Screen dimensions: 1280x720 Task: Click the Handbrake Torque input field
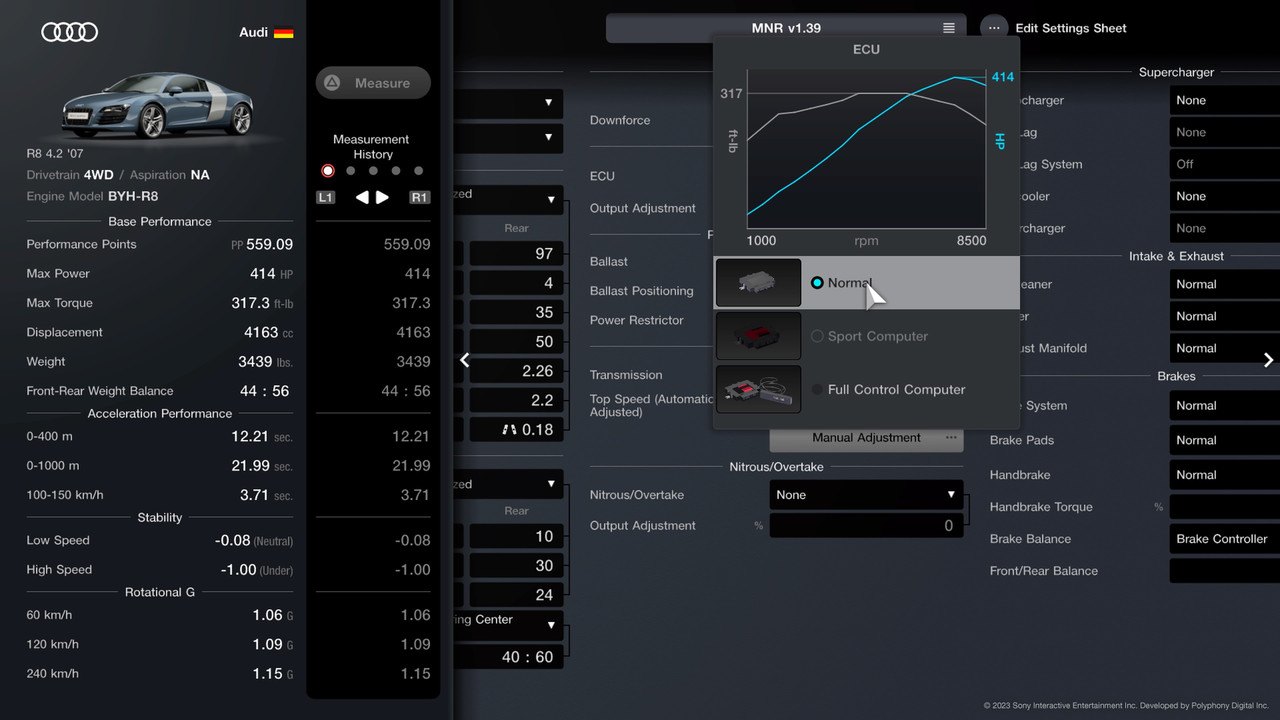pos(1224,507)
